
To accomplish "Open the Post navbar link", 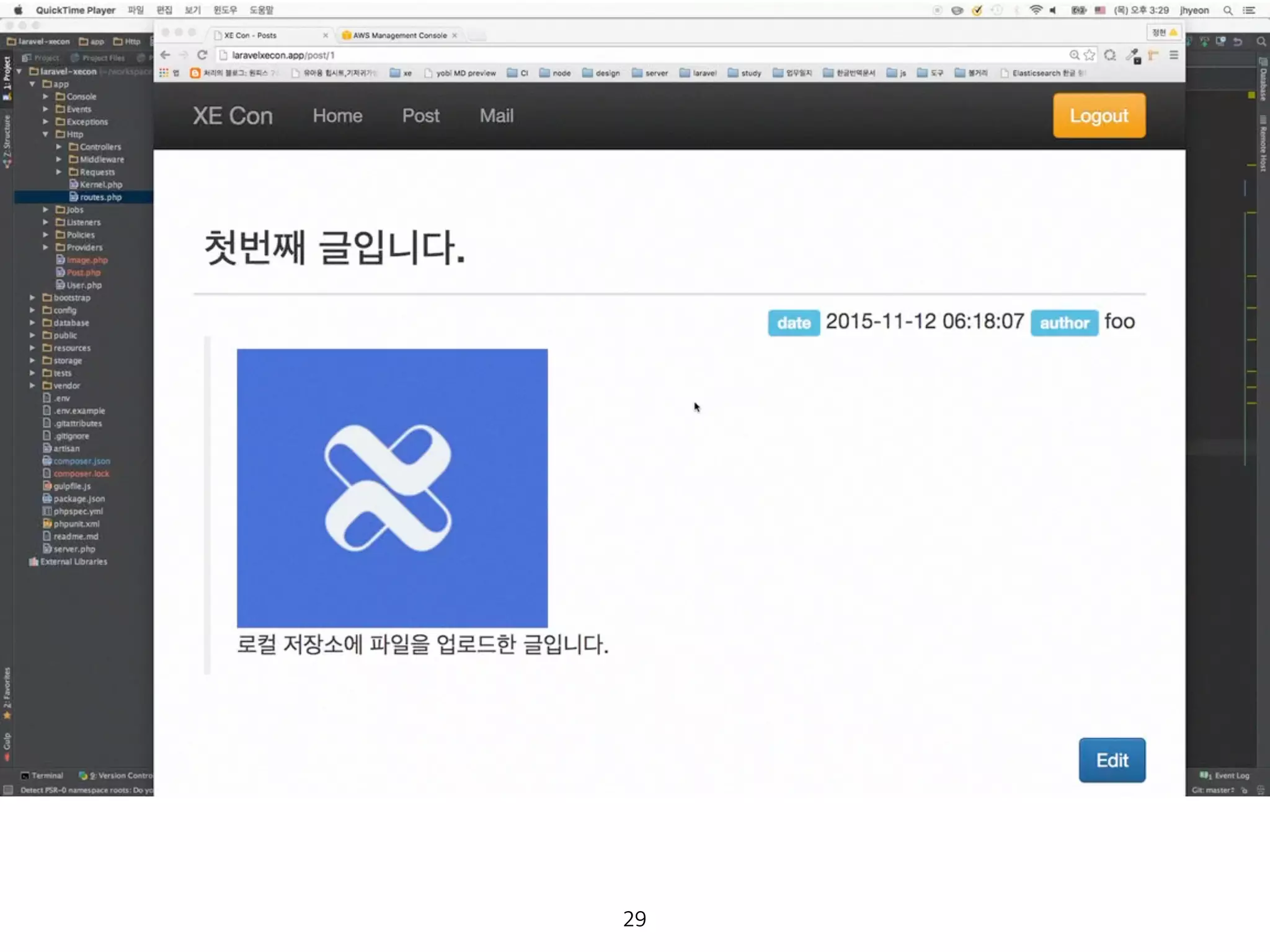I will click(x=420, y=116).
